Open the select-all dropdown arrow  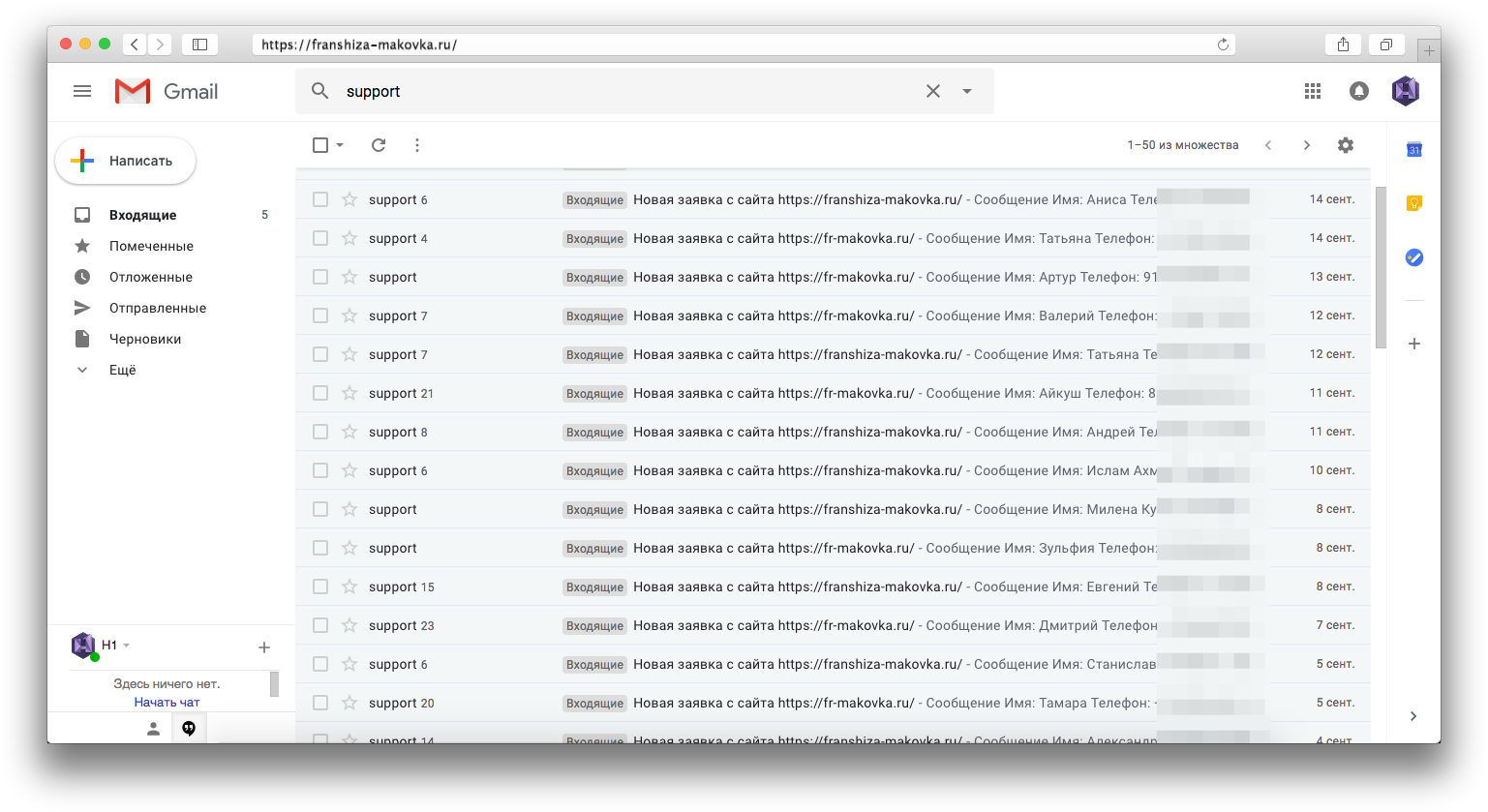(x=340, y=145)
